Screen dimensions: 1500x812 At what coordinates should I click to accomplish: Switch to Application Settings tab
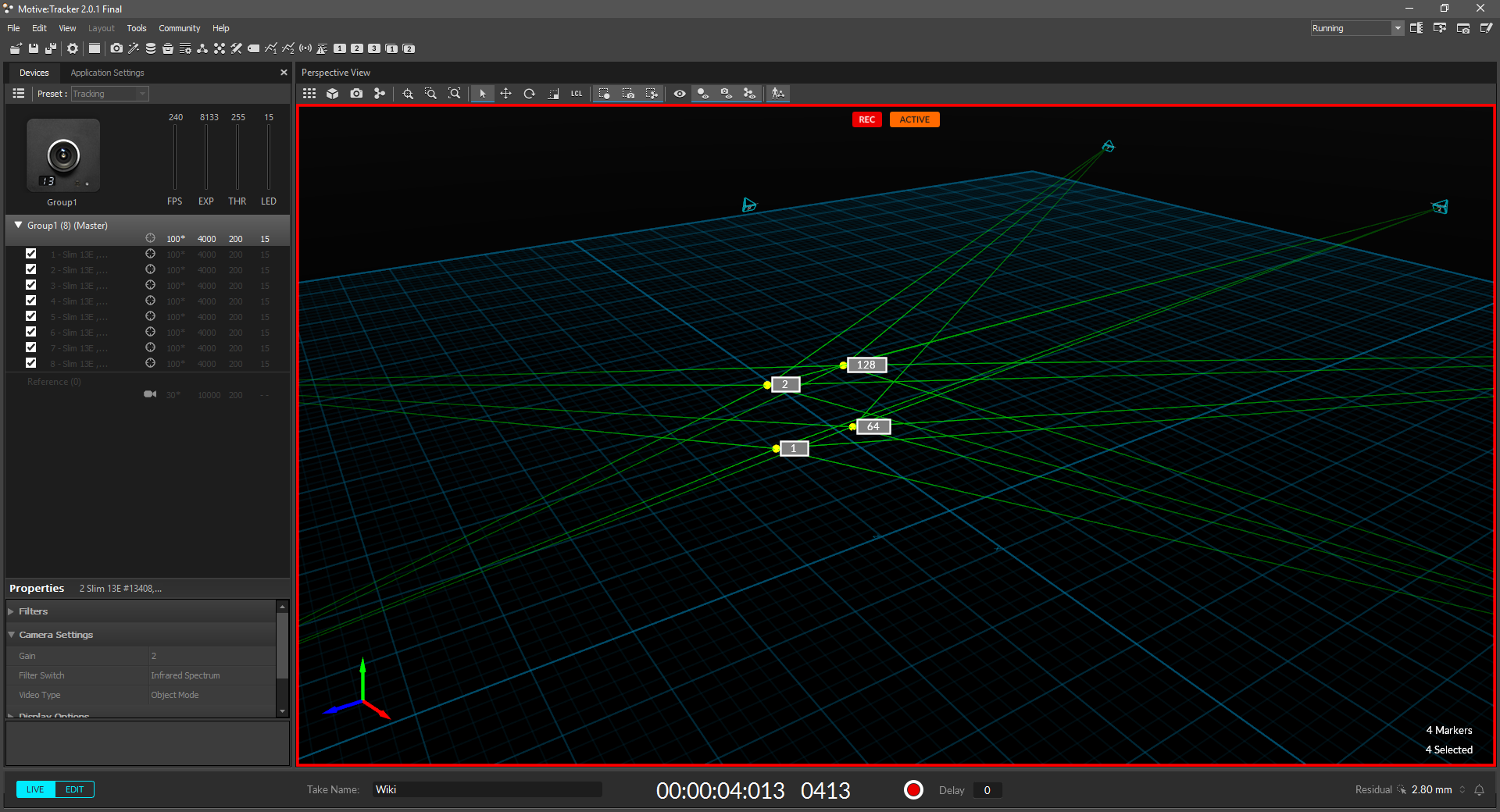pyautogui.click(x=107, y=73)
